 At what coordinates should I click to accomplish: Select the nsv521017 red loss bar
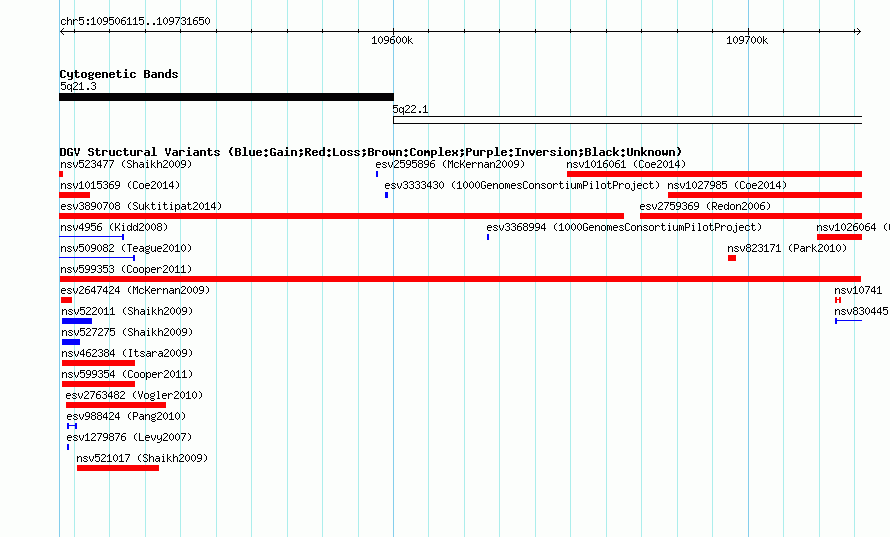[x=118, y=468]
